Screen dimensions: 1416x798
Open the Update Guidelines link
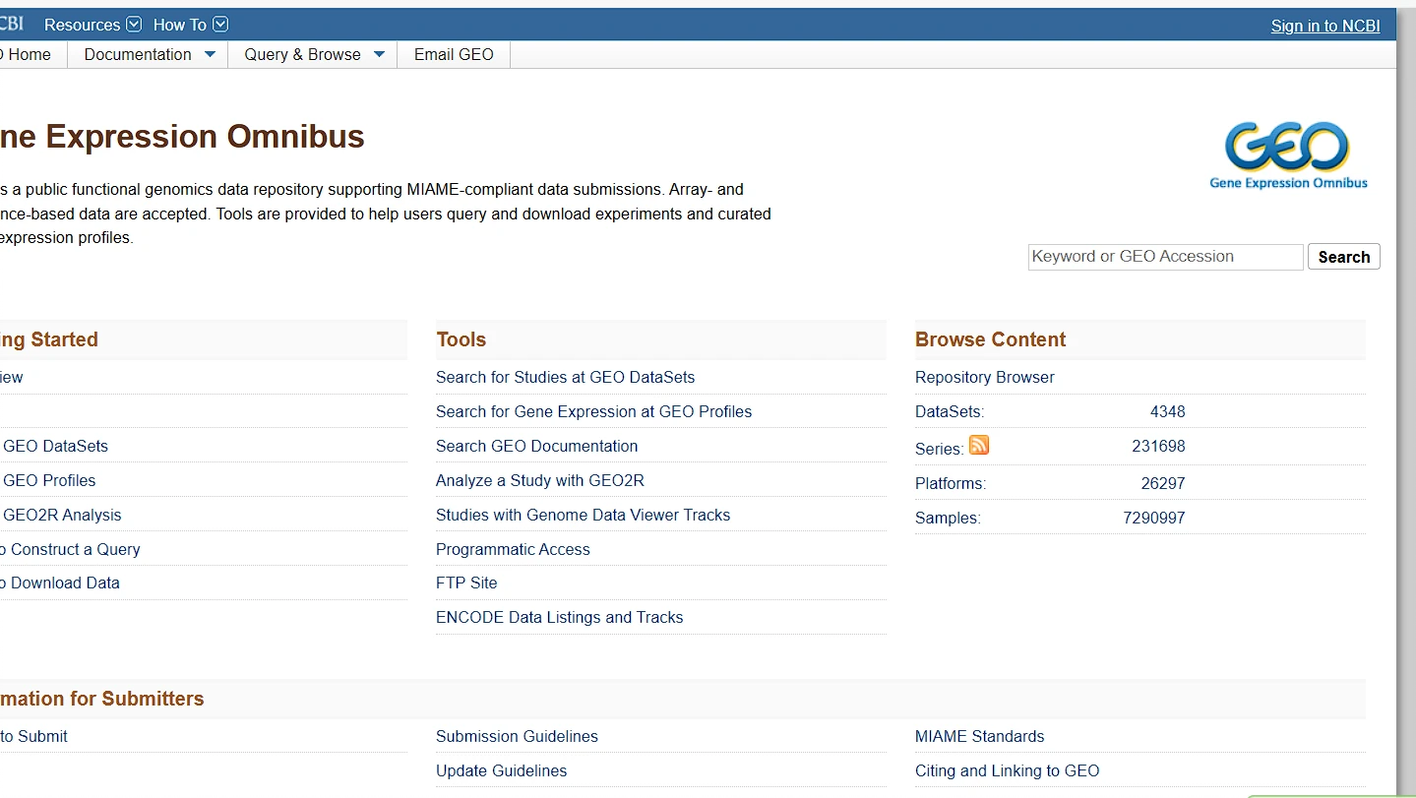[x=501, y=771]
